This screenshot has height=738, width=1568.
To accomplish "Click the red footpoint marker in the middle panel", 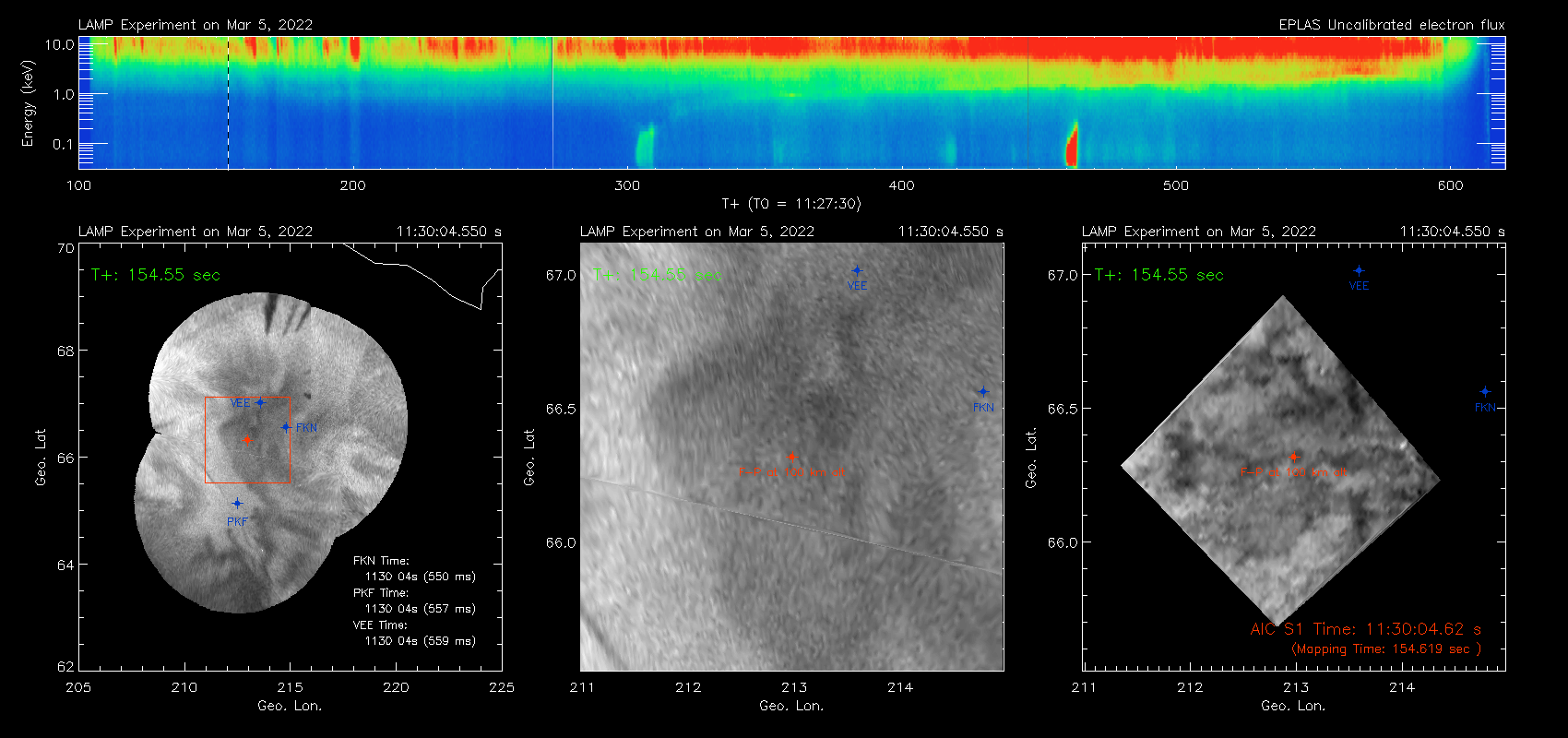I will (791, 457).
